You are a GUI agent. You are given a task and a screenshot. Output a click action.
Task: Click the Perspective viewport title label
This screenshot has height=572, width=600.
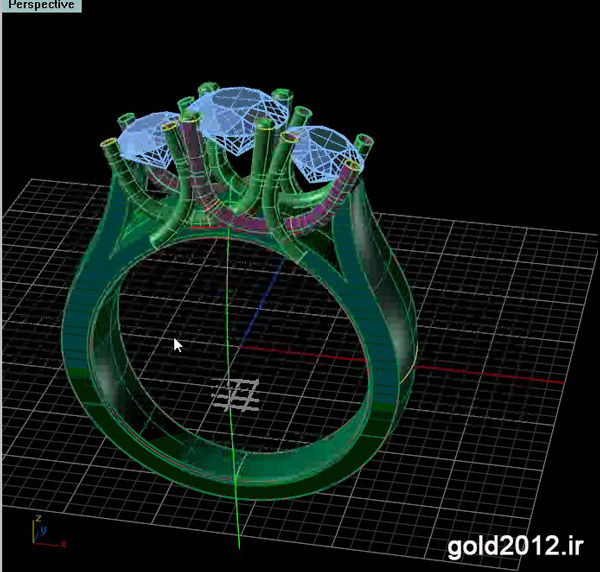[x=41, y=5]
